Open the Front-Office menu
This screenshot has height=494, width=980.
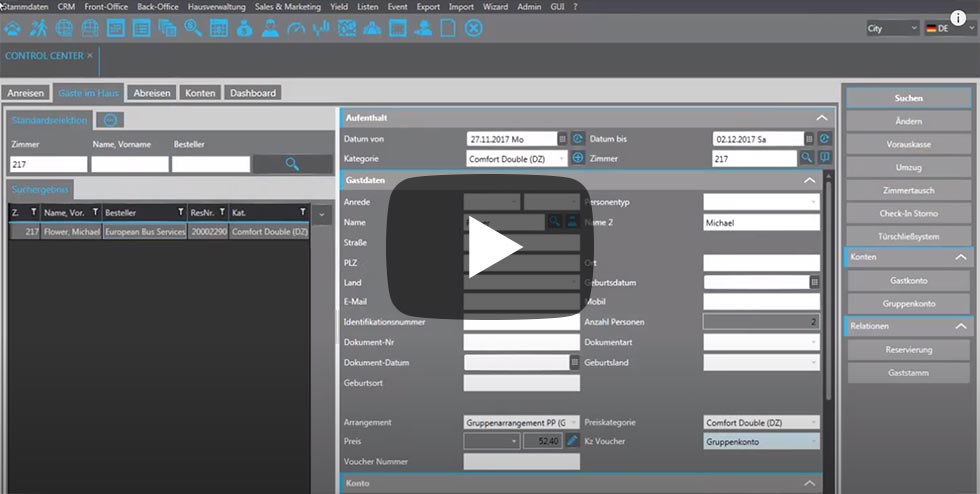pyautogui.click(x=106, y=7)
